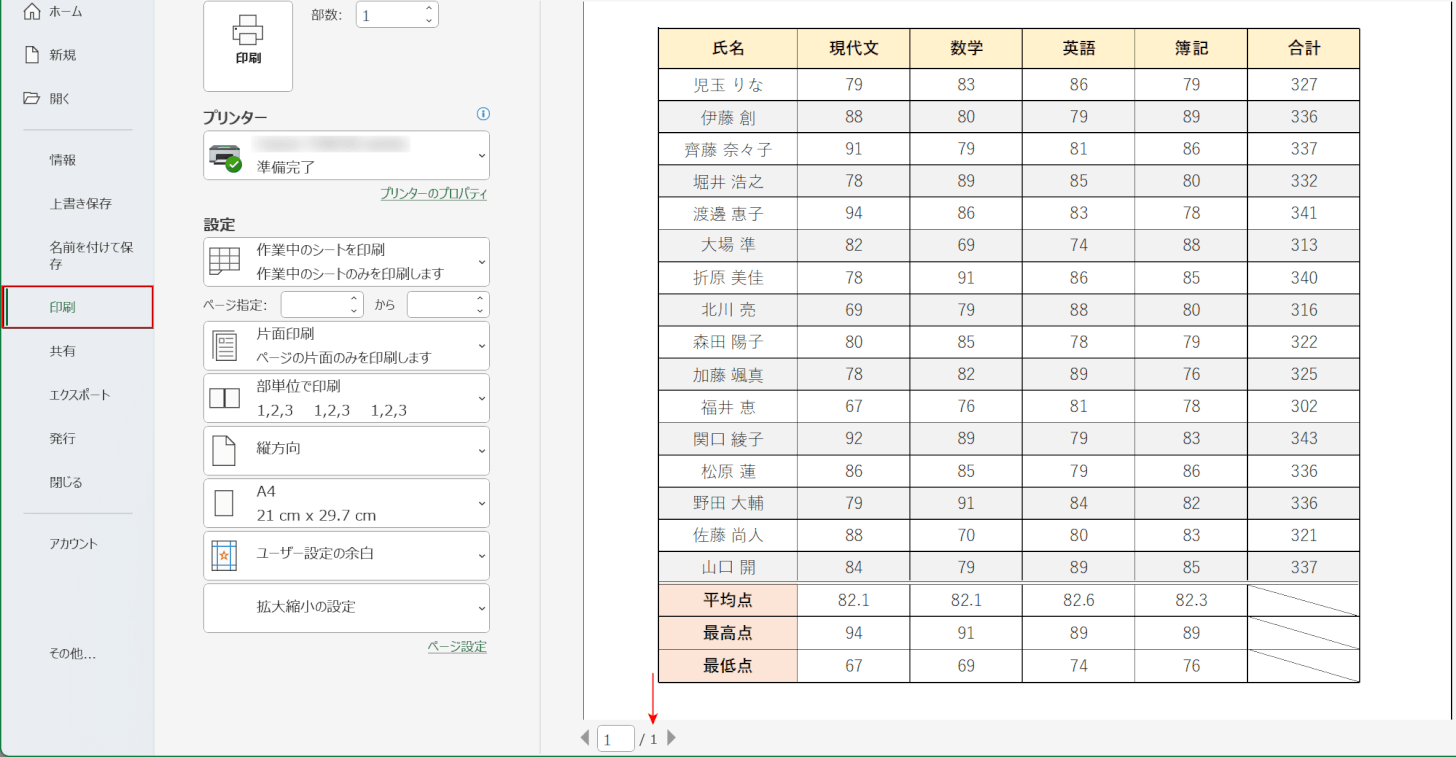Click header cell 現代文 in preview
The height and width of the screenshot is (757, 1456).
(x=854, y=48)
